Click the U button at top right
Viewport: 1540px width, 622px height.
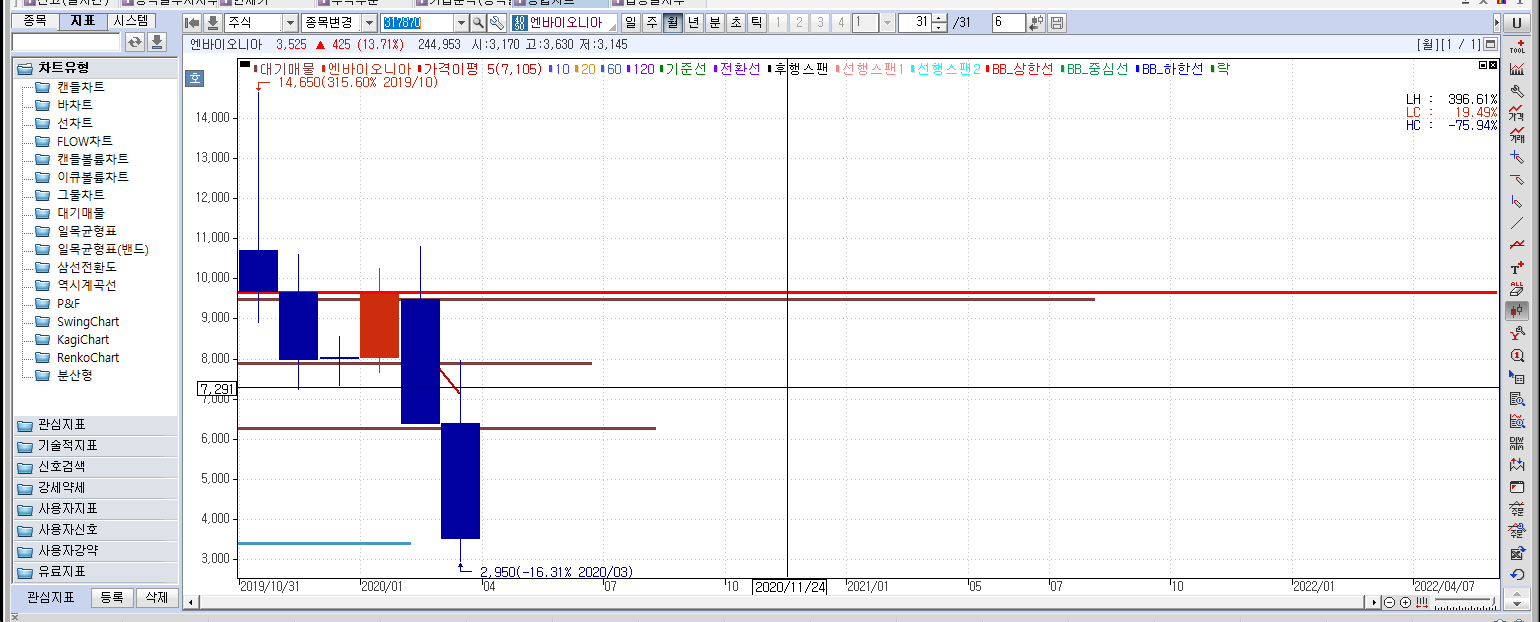coord(1517,23)
